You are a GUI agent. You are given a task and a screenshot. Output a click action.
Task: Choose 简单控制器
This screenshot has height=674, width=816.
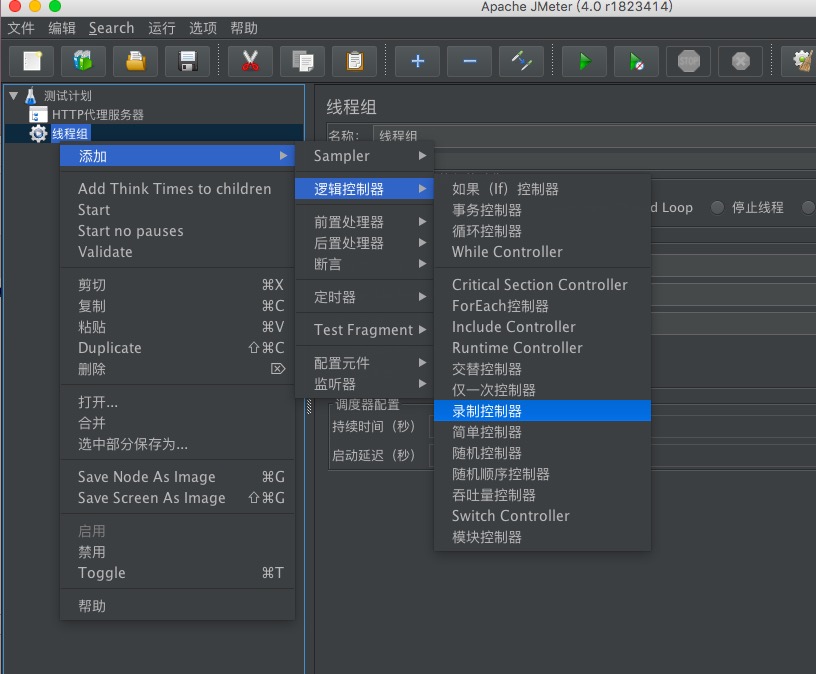542,431
